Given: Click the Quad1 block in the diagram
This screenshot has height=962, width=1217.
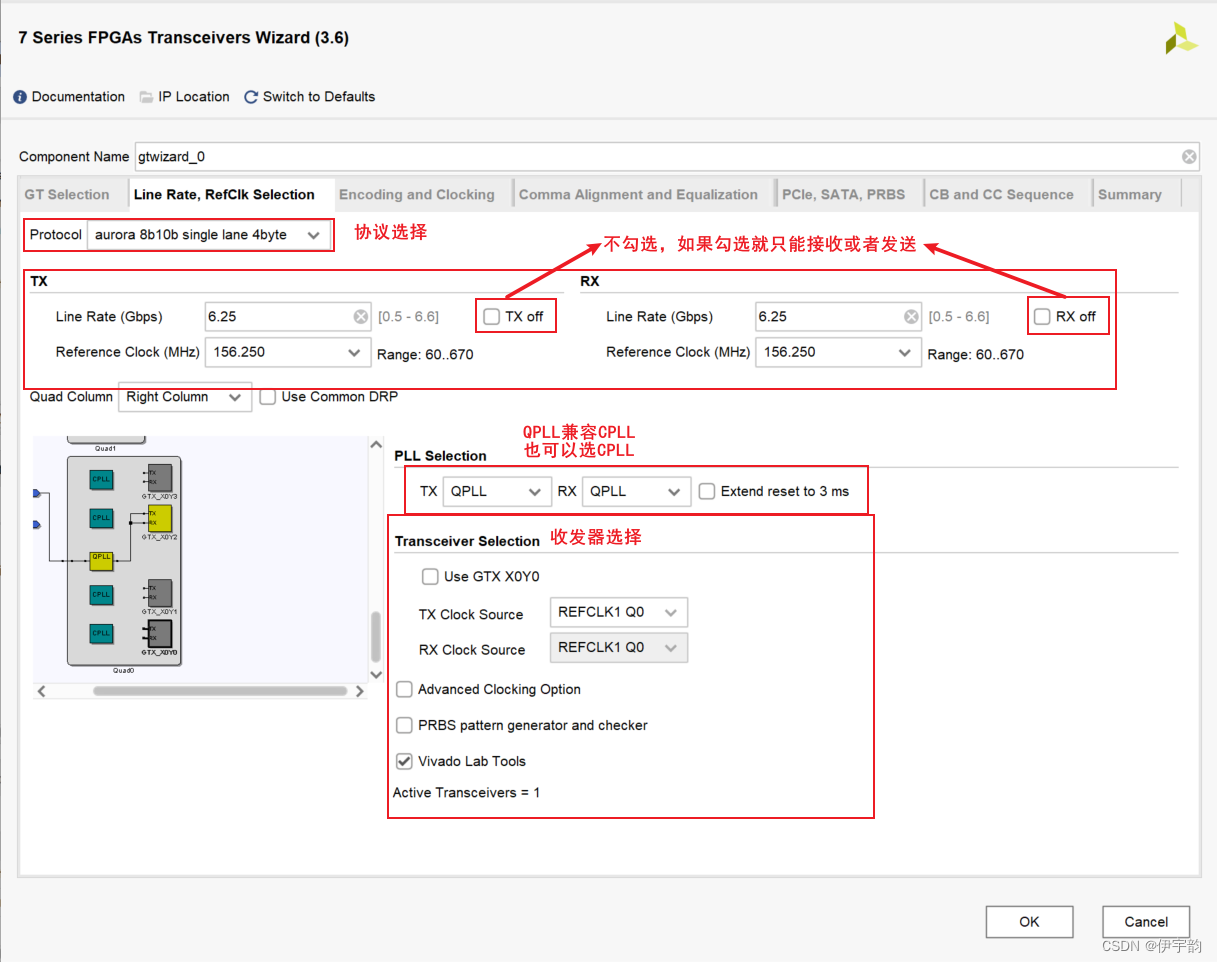Looking at the screenshot, I should (x=106, y=441).
